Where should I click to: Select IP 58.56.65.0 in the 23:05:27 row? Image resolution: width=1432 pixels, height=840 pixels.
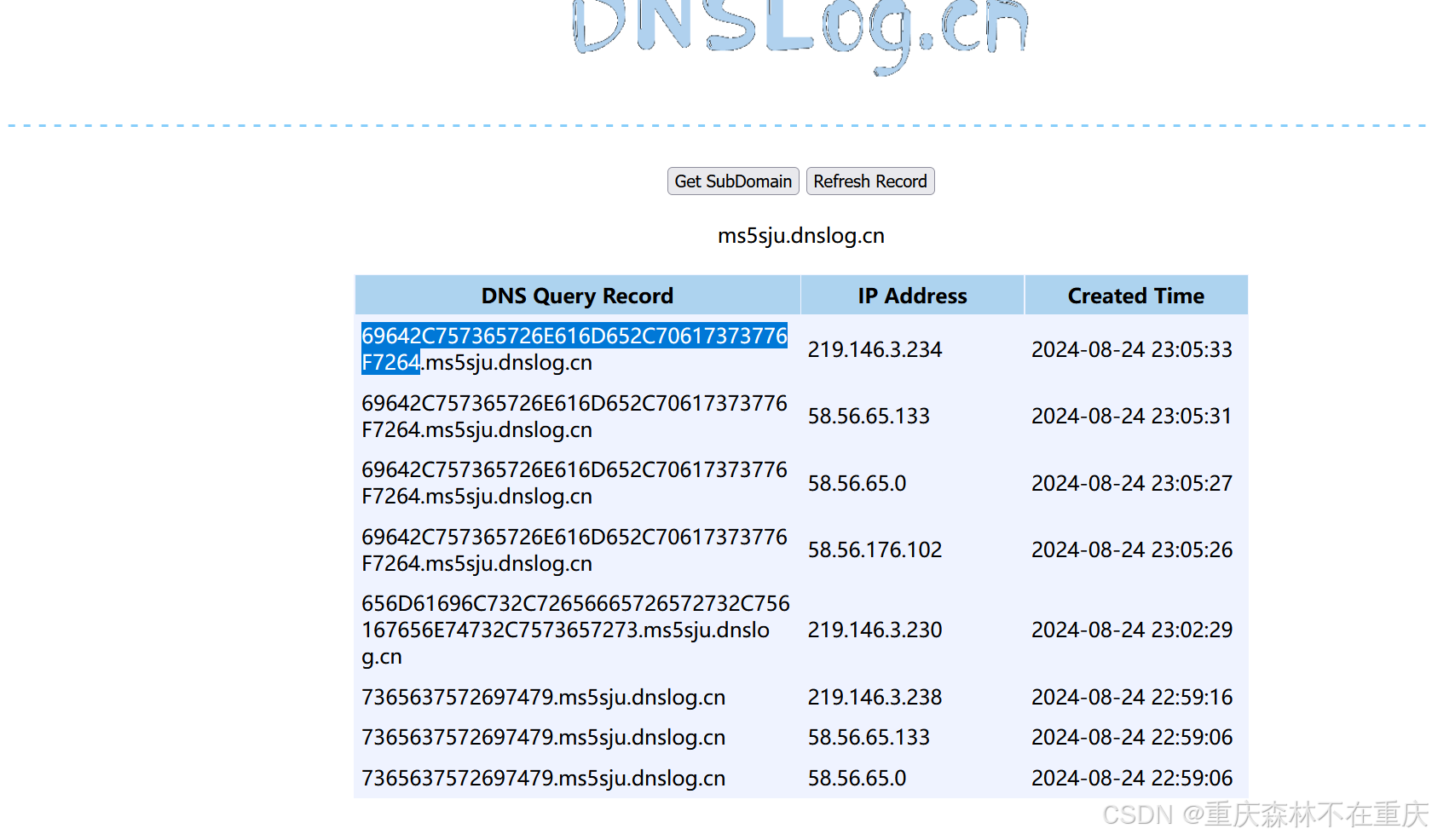(x=857, y=483)
